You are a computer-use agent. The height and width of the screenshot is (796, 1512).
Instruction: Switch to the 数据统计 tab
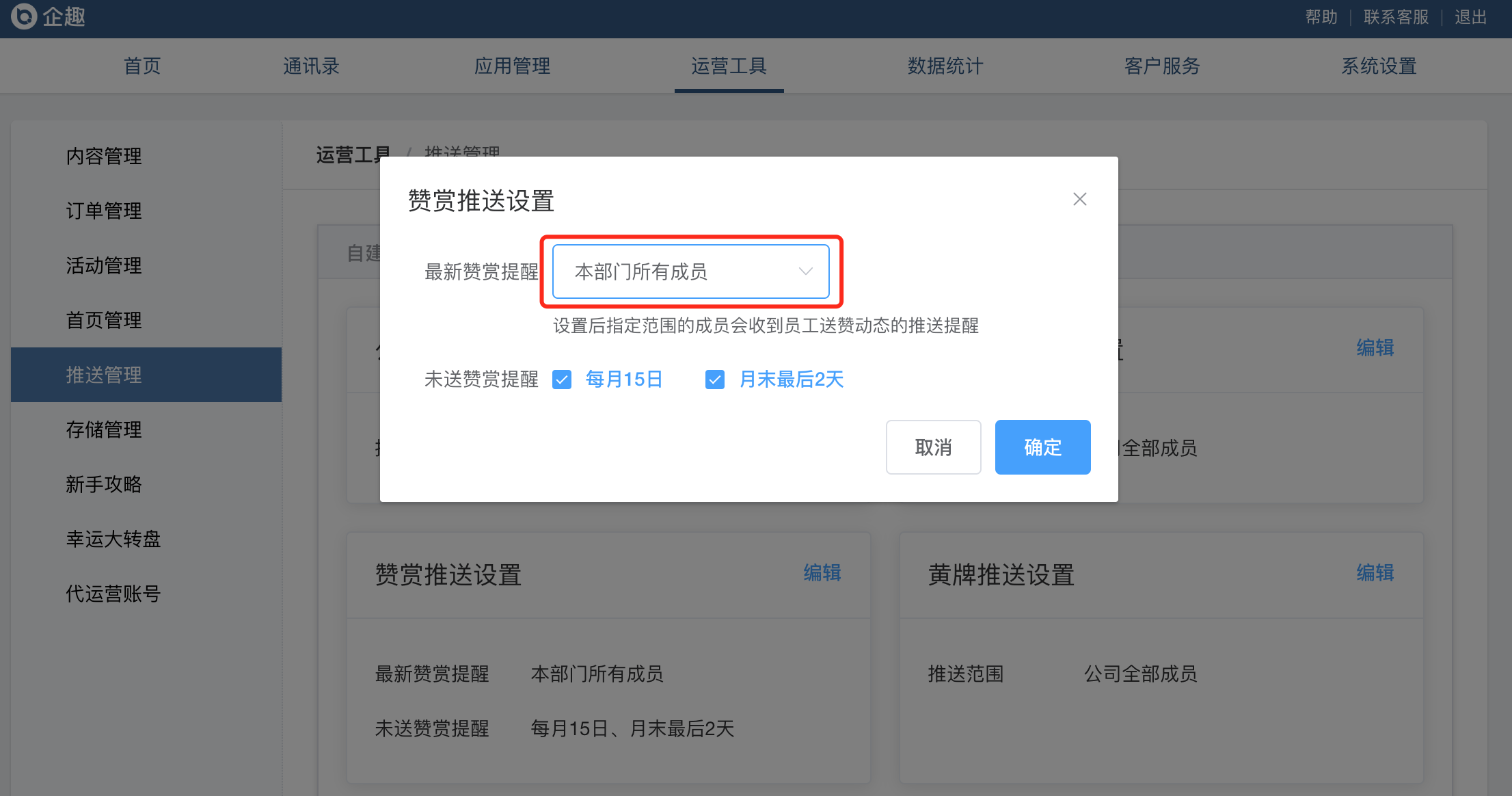(945, 66)
